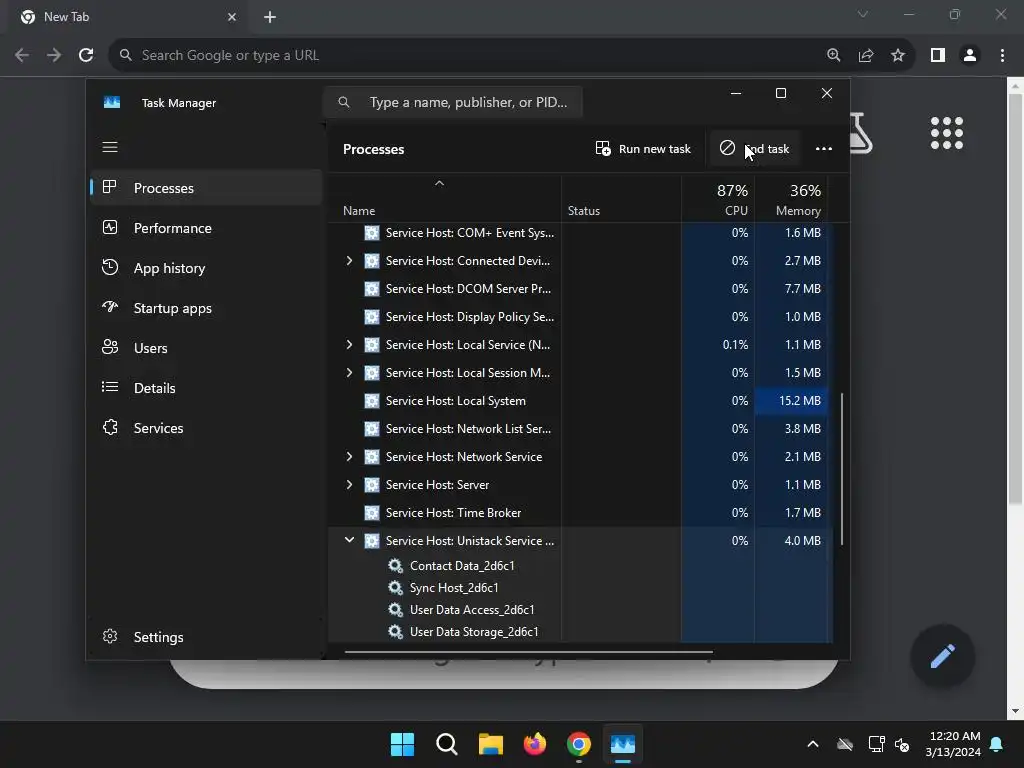Switch to the Users page
1024x768 pixels.
(206, 348)
